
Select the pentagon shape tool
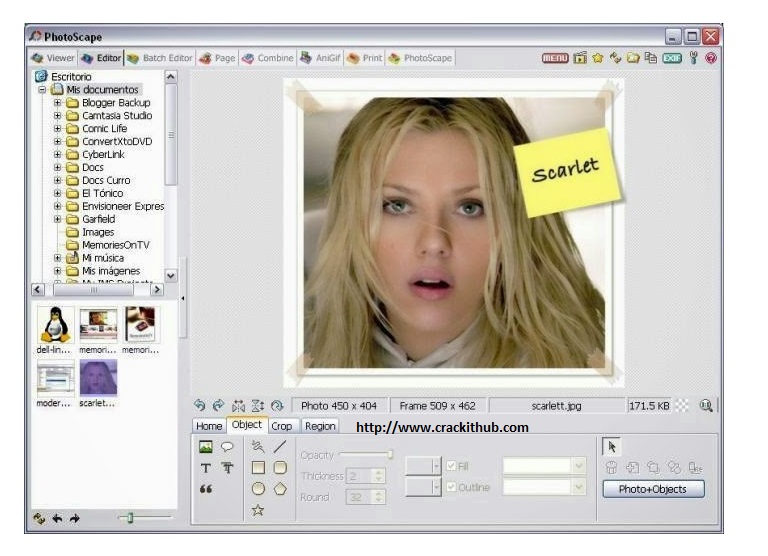[x=280, y=488]
